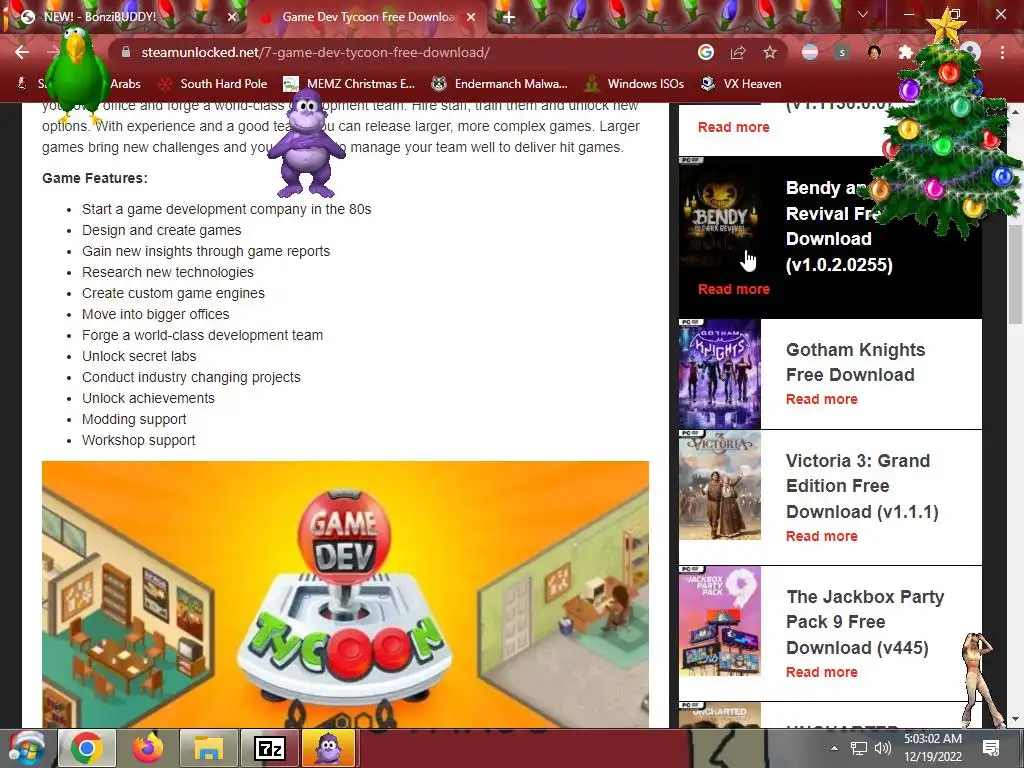Click the page vertical scrollbar thumb

click(1015, 274)
